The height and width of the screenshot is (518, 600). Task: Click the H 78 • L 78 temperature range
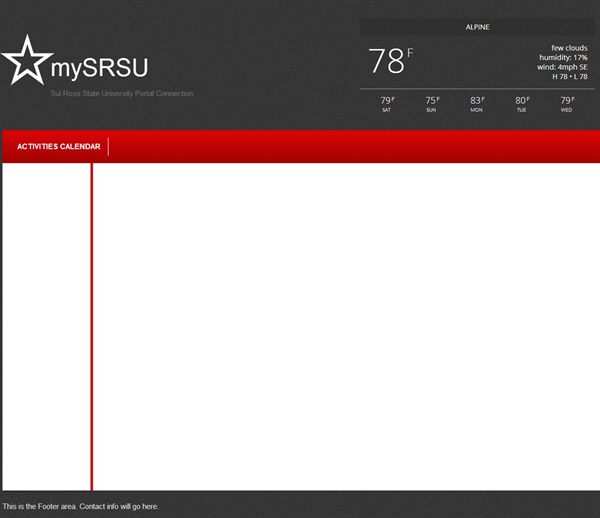[569, 77]
